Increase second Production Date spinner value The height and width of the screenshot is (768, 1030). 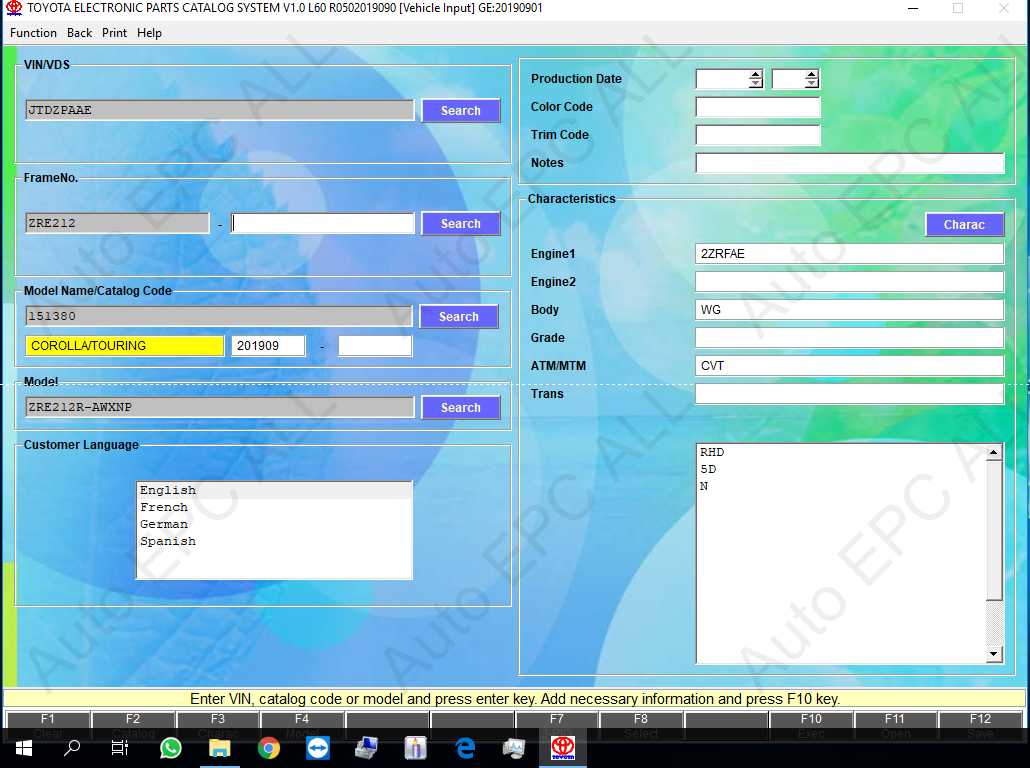click(812, 74)
